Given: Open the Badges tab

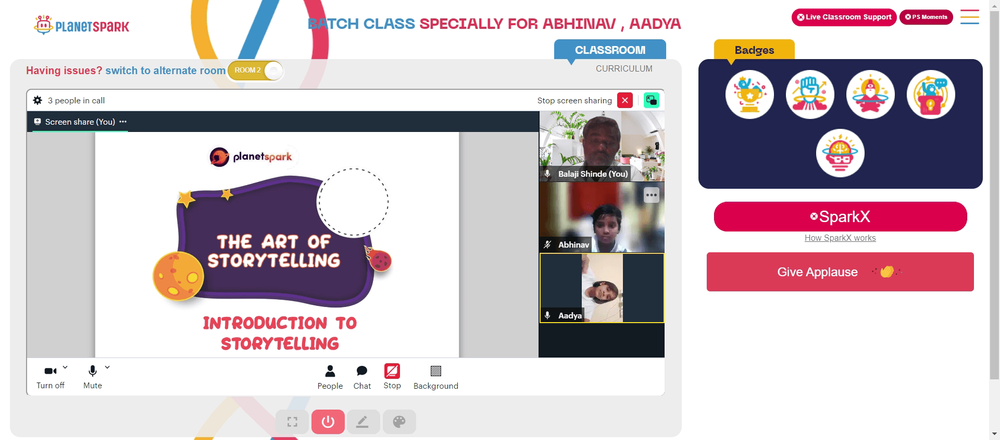Looking at the screenshot, I should pyautogui.click(x=754, y=50).
